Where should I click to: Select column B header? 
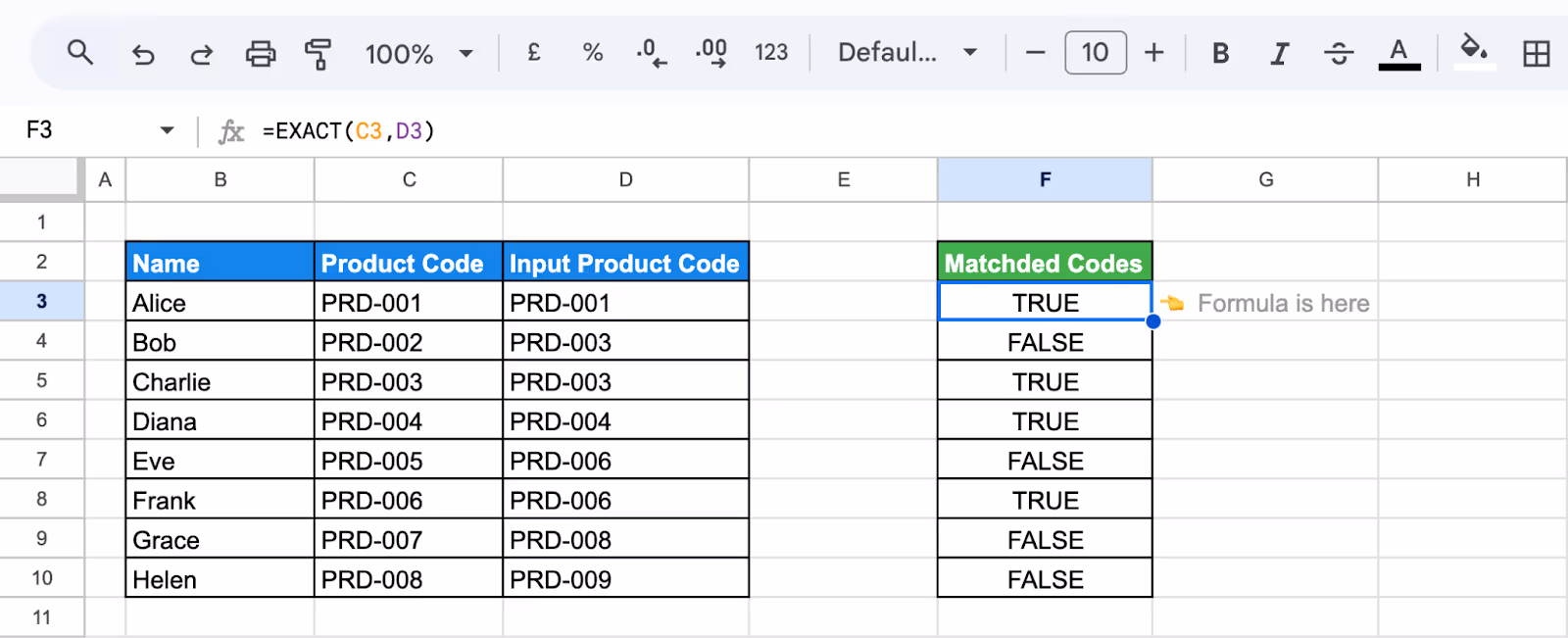point(220,179)
